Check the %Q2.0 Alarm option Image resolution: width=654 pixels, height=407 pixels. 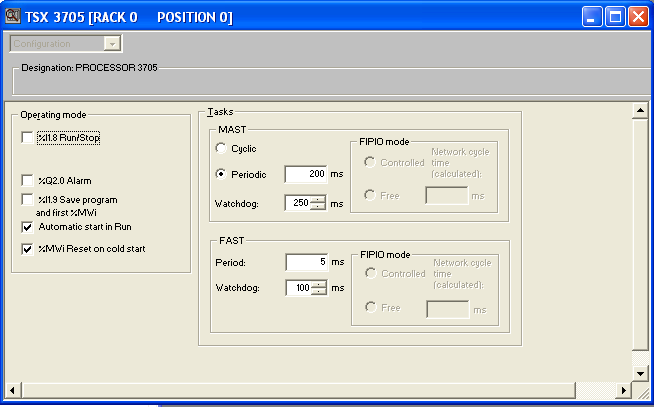pyautogui.click(x=27, y=180)
